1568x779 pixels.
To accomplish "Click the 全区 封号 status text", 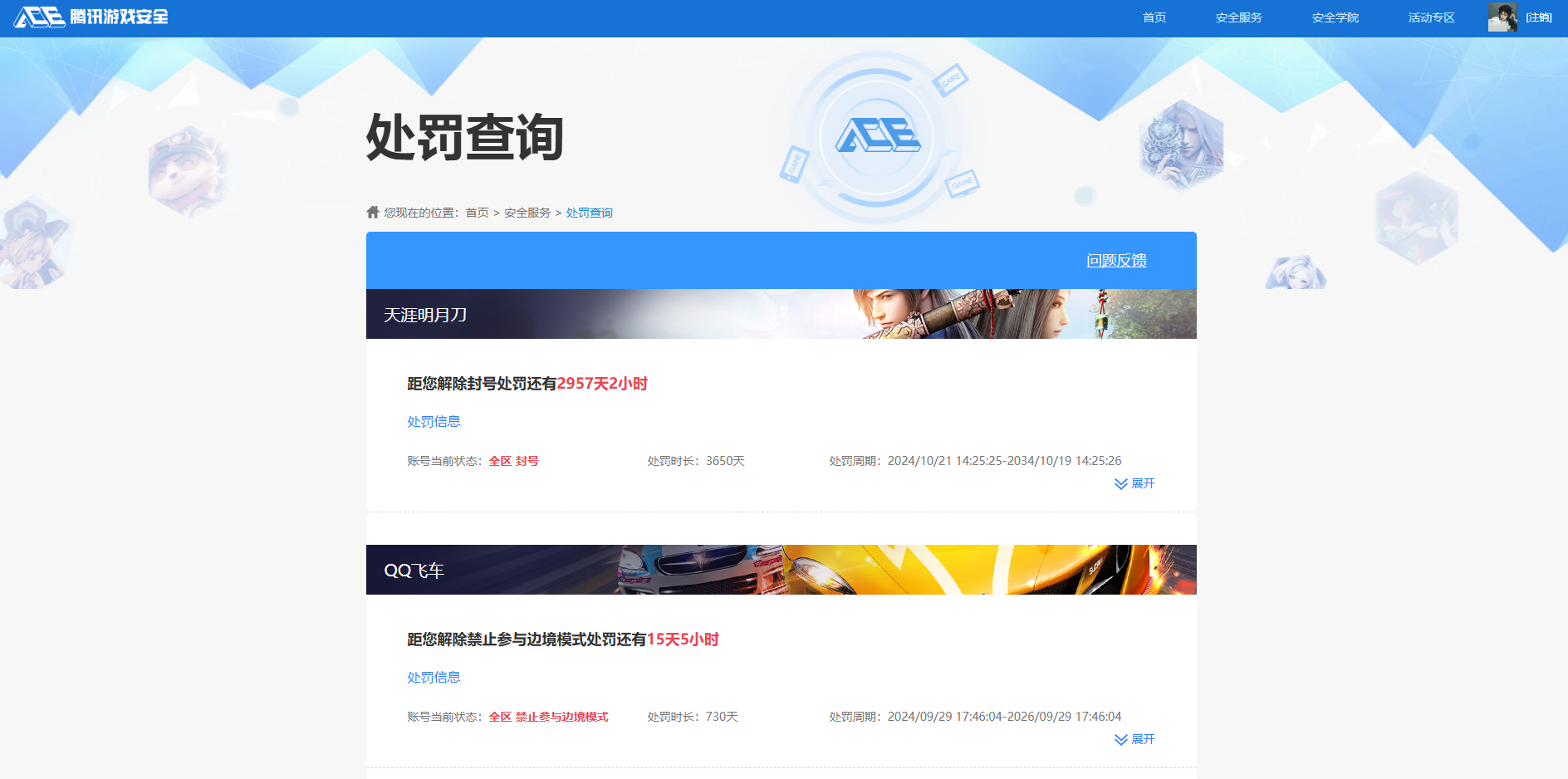I will (513, 461).
